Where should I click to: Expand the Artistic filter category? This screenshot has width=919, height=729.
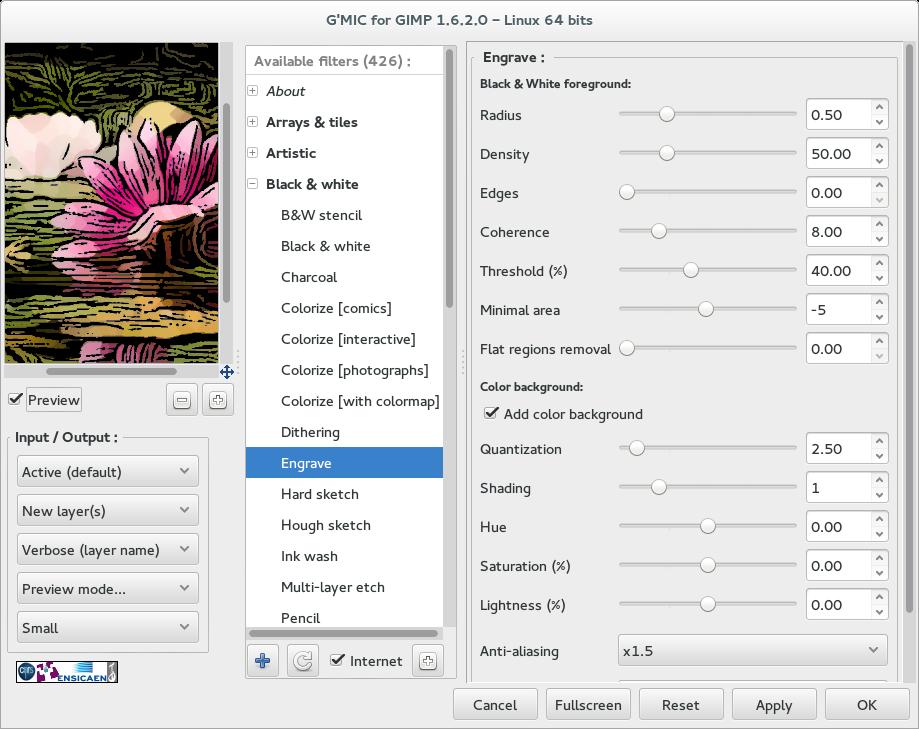[253, 153]
